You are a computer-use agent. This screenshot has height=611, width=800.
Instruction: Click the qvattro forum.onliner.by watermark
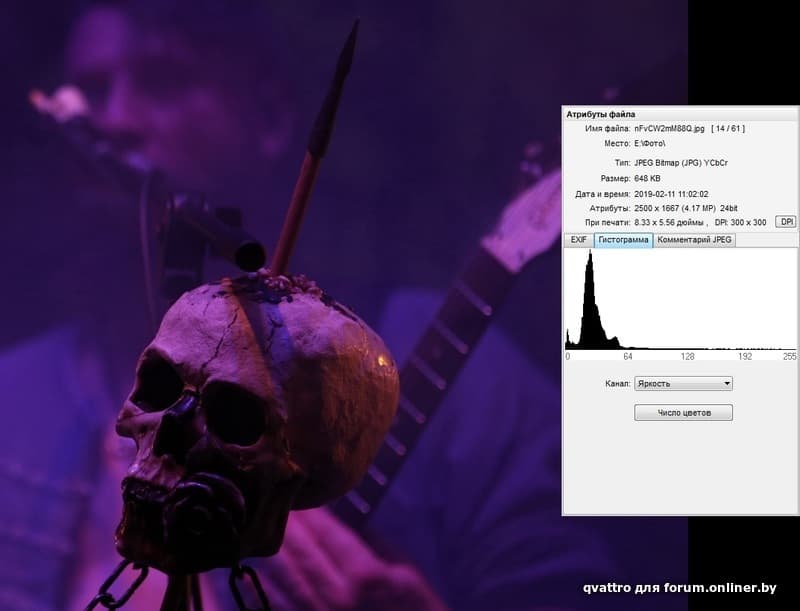[680, 587]
